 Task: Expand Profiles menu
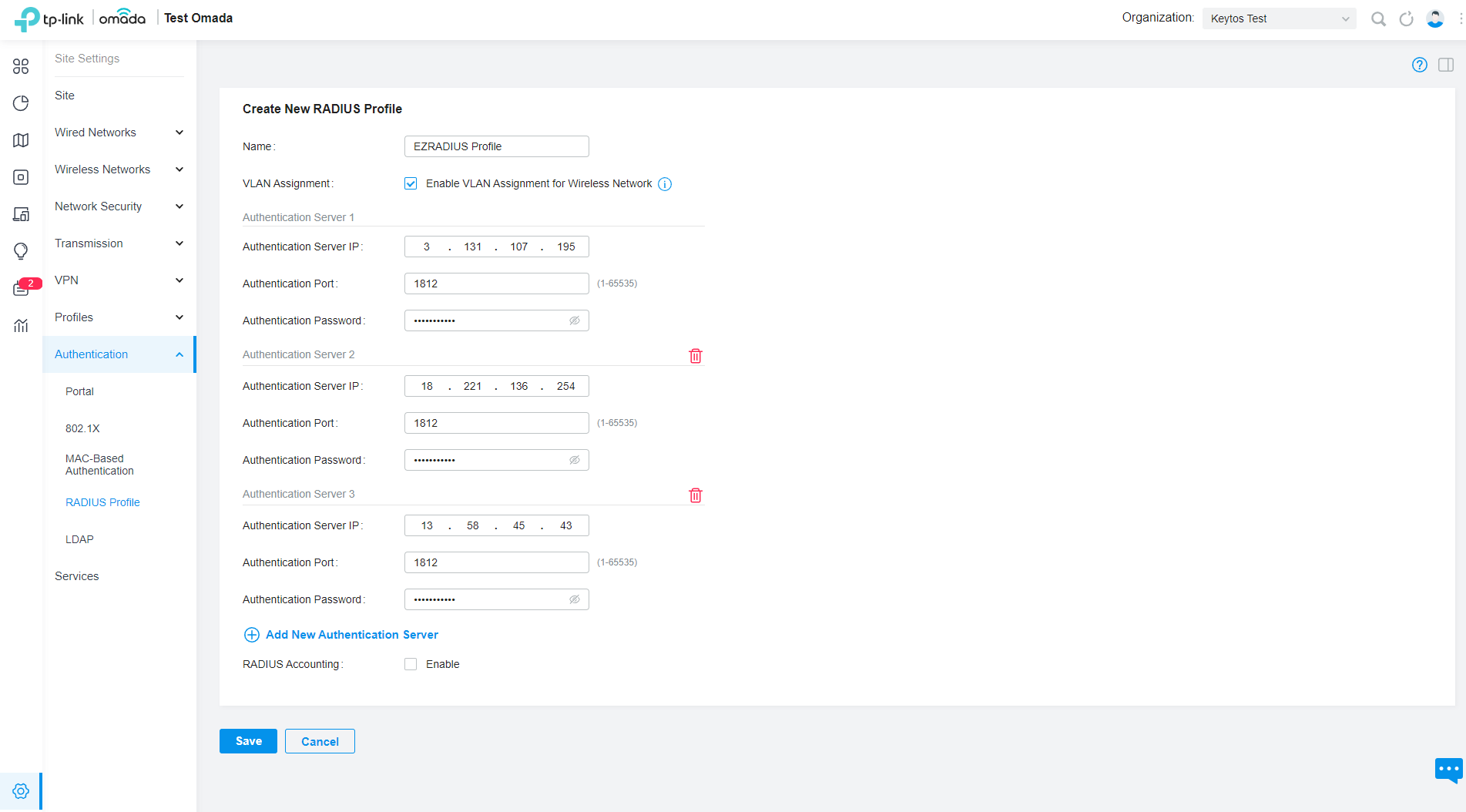coord(119,317)
